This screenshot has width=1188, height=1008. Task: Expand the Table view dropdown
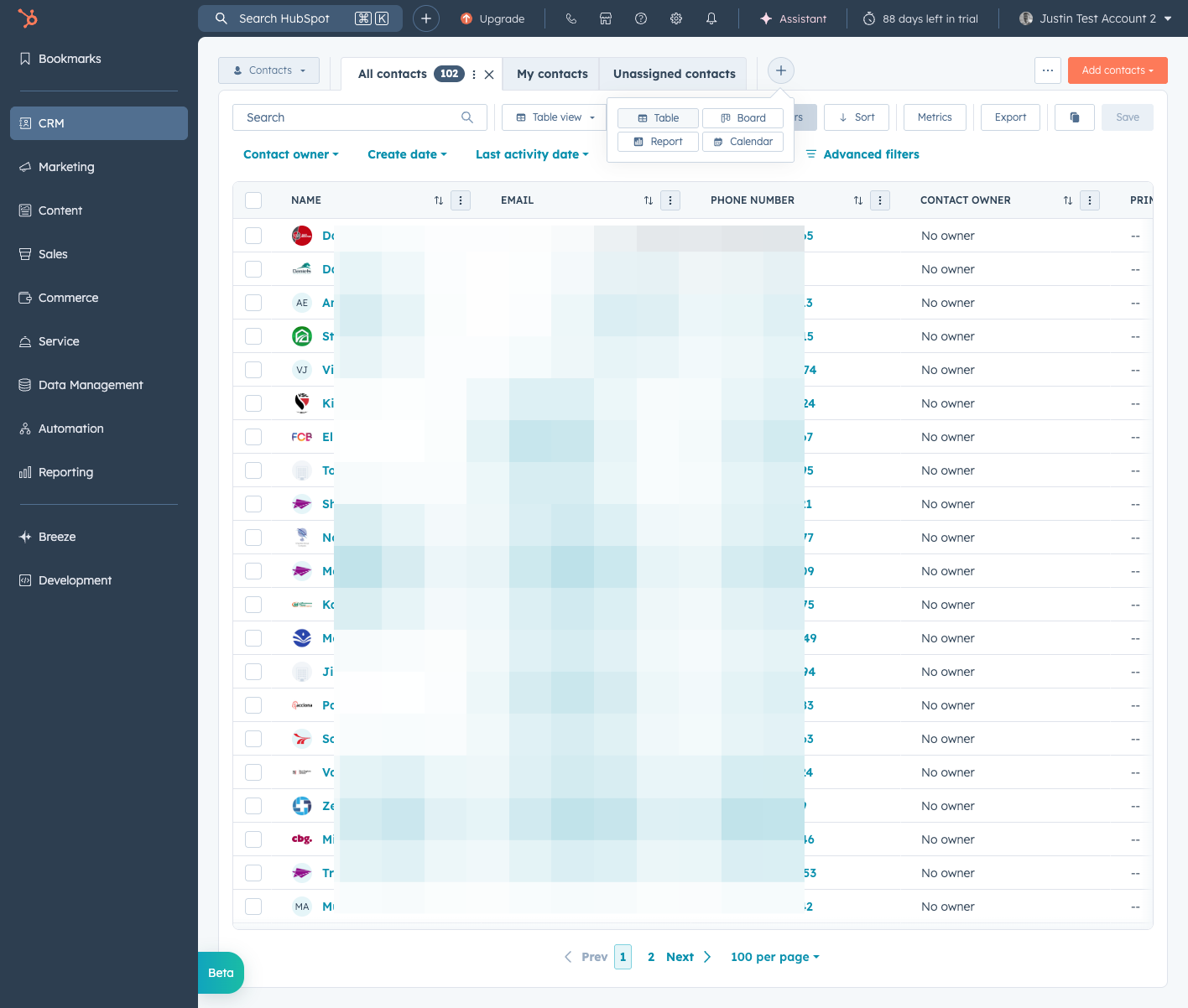coord(555,117)
